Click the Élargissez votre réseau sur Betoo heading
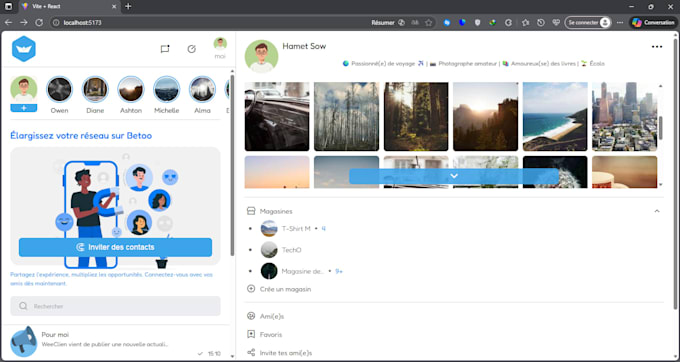Image resolution: width=680 pixels, height=362 pixels. 81,136
